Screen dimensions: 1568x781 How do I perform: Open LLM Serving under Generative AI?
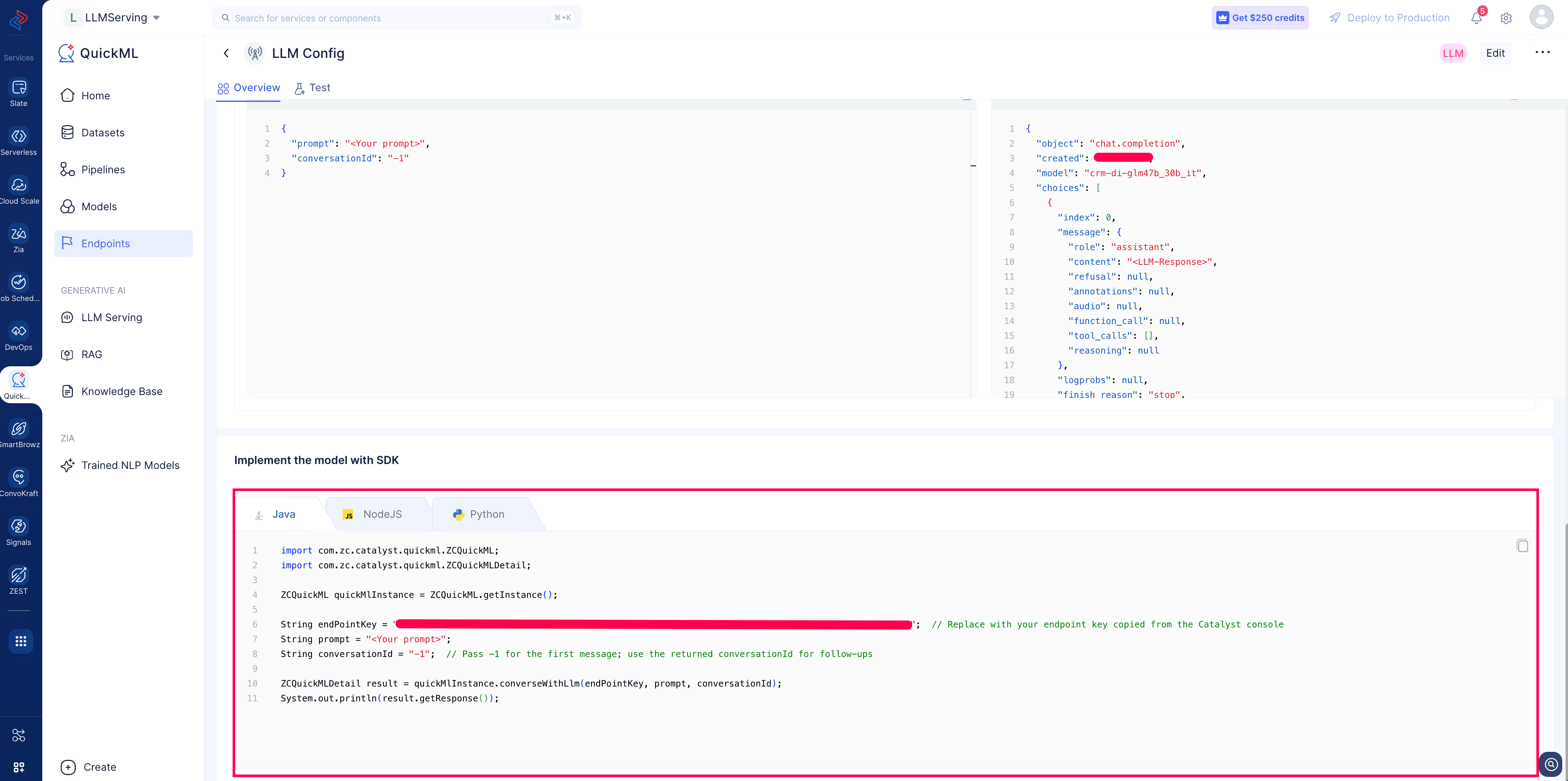click(124, 317)
